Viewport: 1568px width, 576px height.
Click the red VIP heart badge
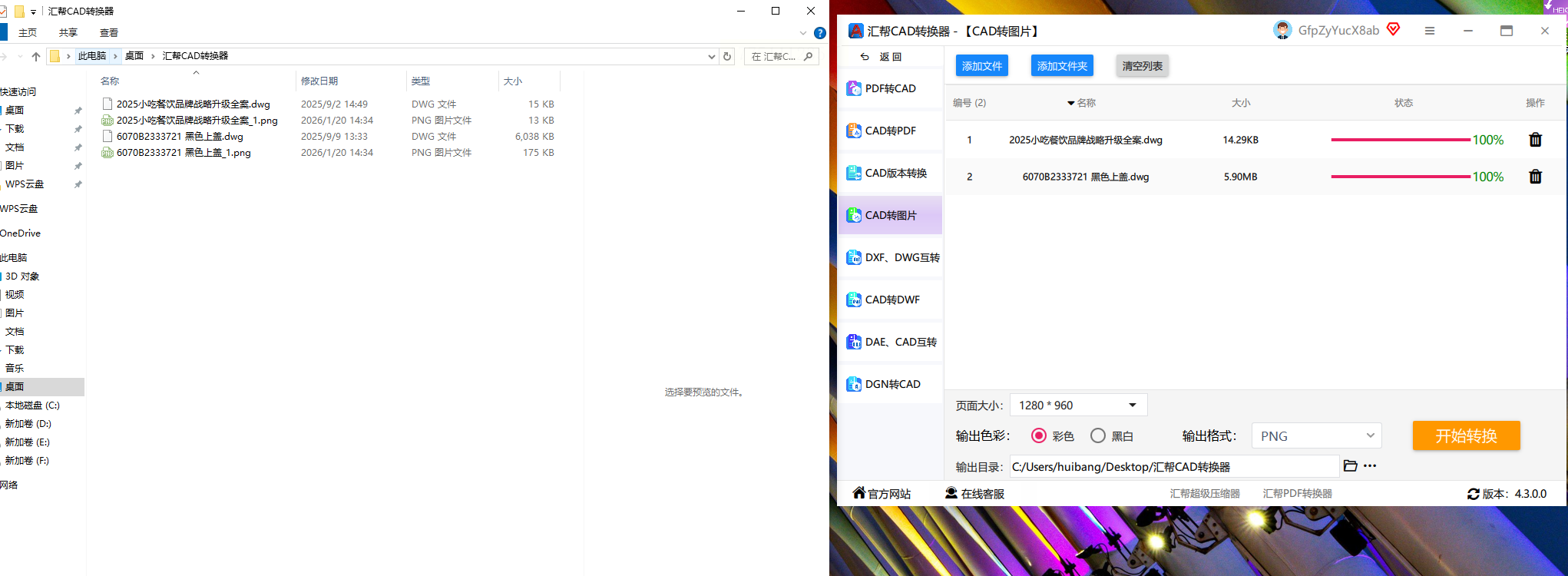click(x=1394, y=30)
